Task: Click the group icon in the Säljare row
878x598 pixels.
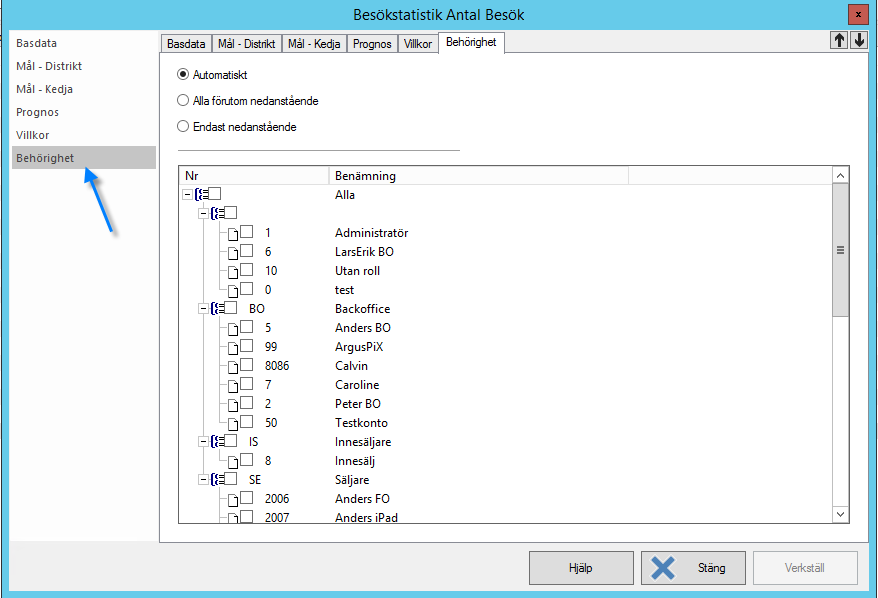Action: 217,480
